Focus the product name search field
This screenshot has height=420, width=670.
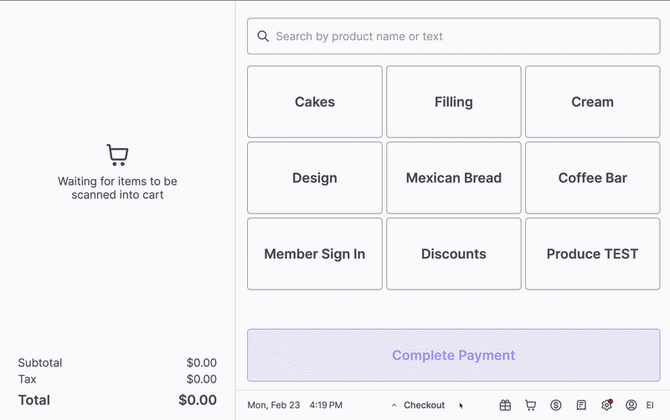pos(460,36)
